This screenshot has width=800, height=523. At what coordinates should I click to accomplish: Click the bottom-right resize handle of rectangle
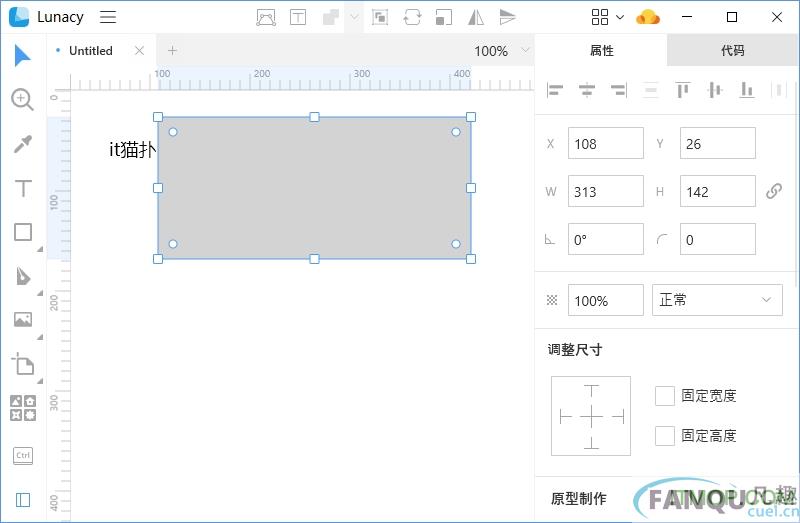[471, 259]
